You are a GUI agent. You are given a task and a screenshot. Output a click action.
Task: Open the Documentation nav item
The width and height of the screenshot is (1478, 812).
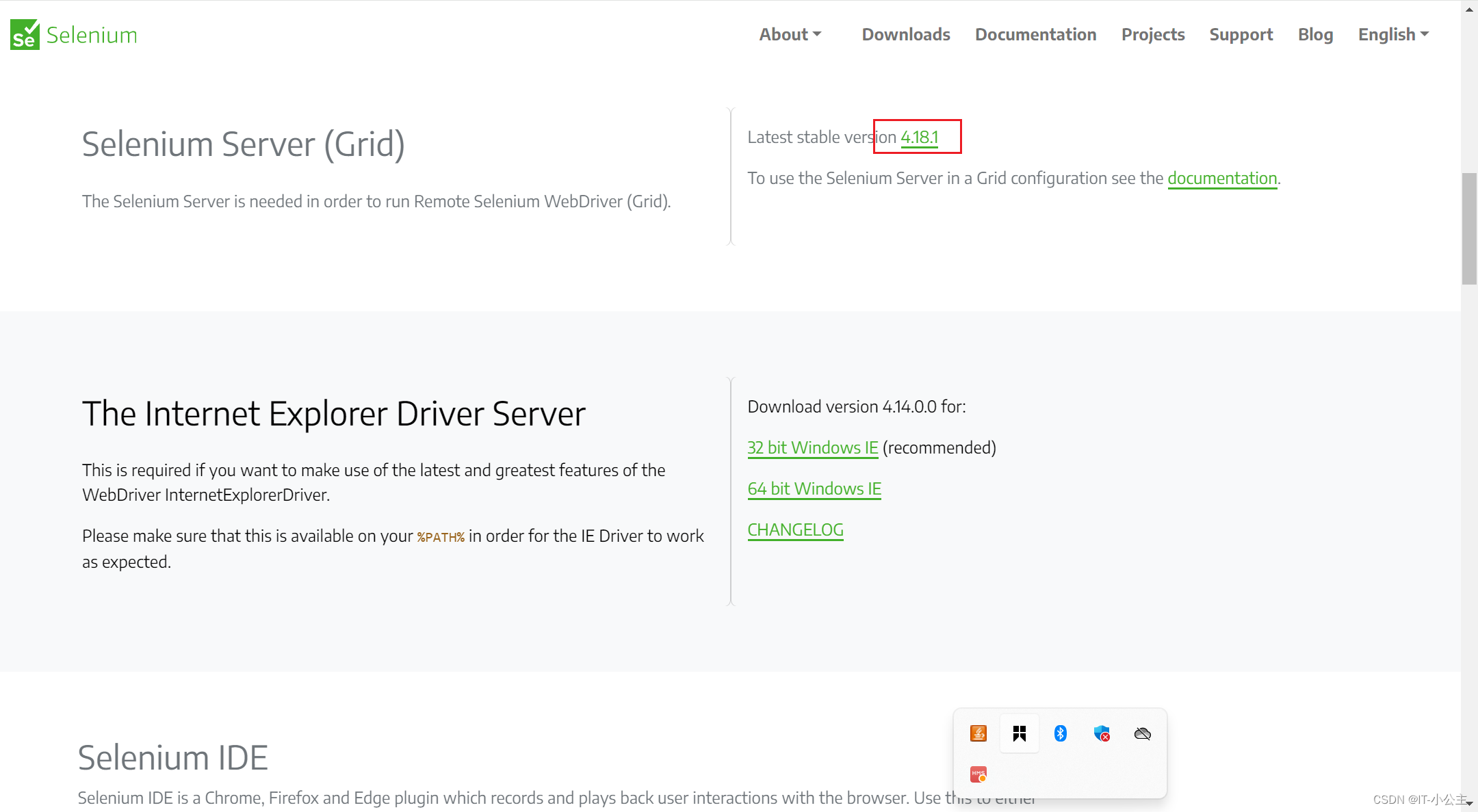(x=1035, y=34)
